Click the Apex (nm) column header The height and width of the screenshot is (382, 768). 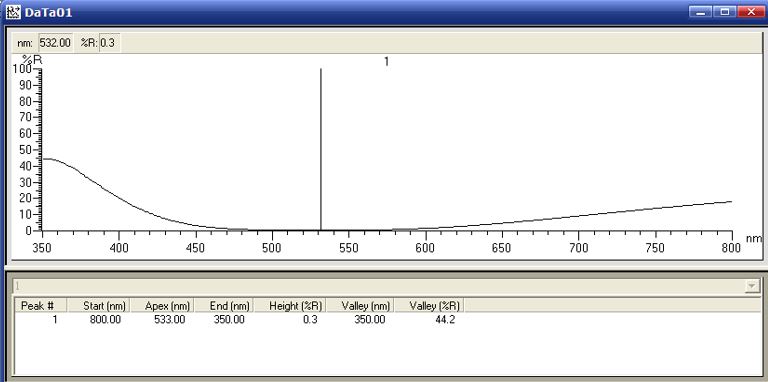click(x=163, y=306)
